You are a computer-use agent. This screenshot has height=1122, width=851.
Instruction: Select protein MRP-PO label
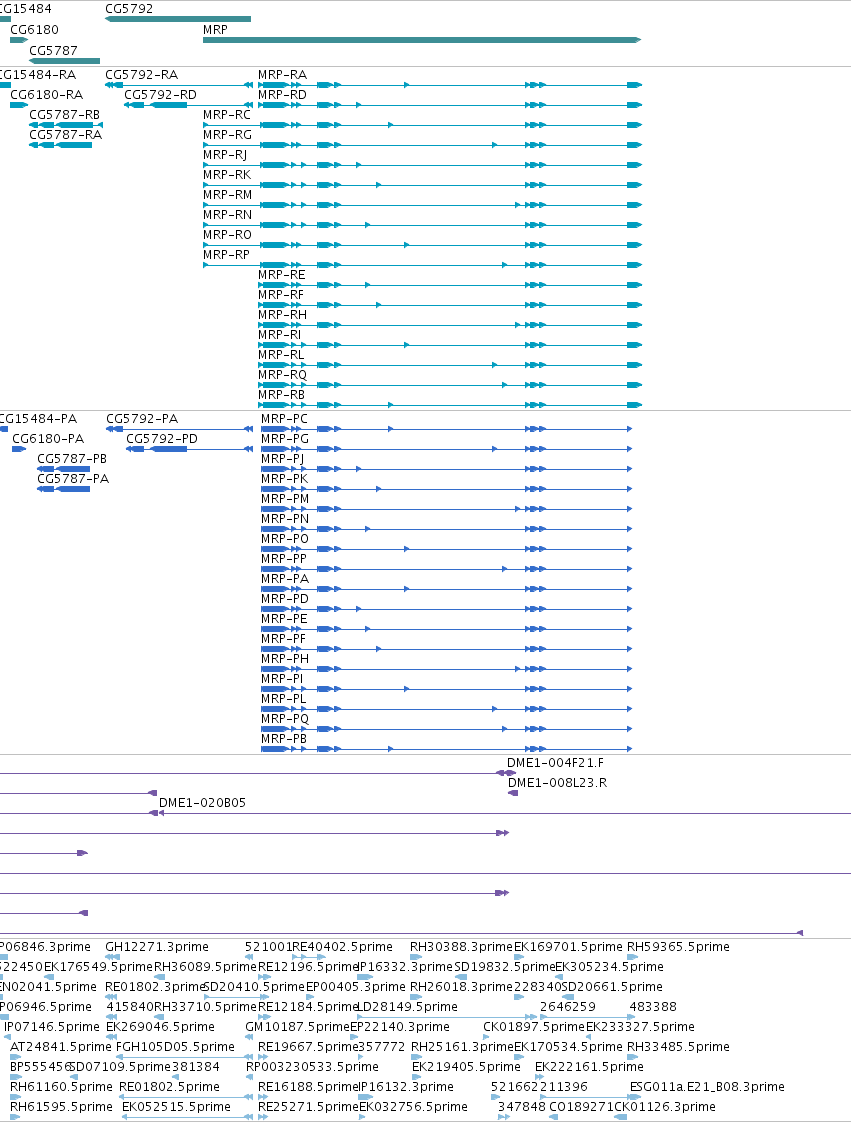coord(285,540)
